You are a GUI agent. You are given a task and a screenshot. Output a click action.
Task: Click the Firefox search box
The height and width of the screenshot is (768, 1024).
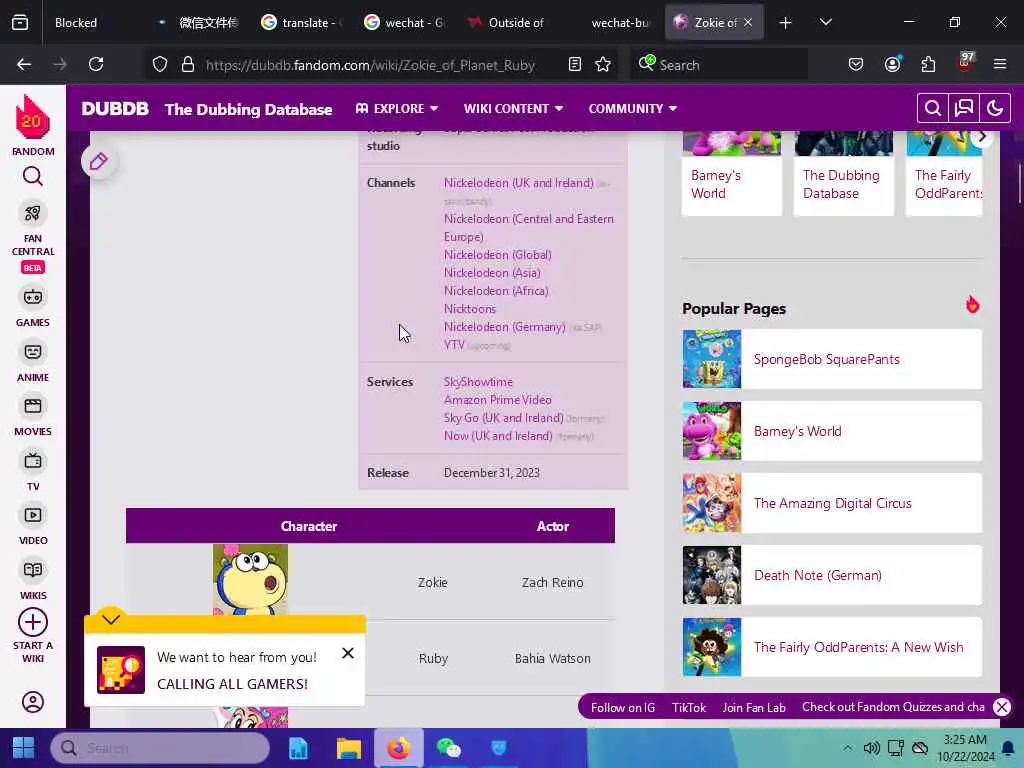719,64
